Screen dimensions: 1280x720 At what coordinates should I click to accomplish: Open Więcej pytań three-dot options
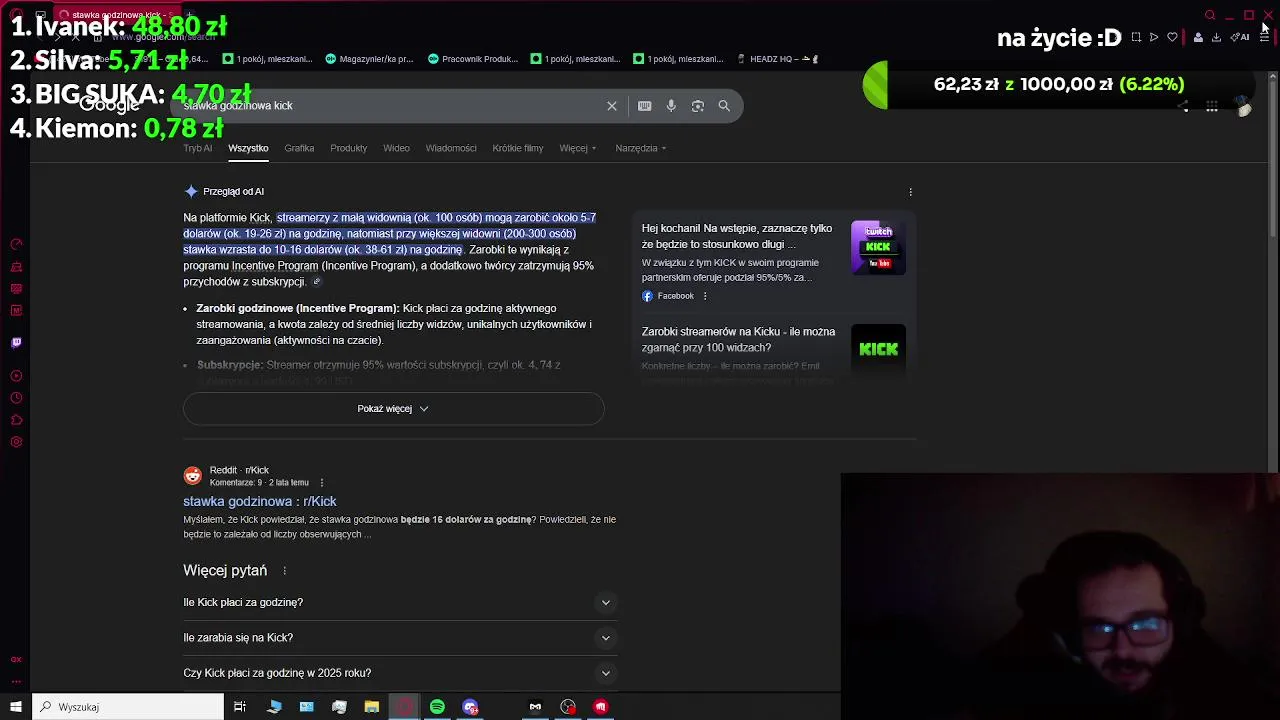point(284,571)
